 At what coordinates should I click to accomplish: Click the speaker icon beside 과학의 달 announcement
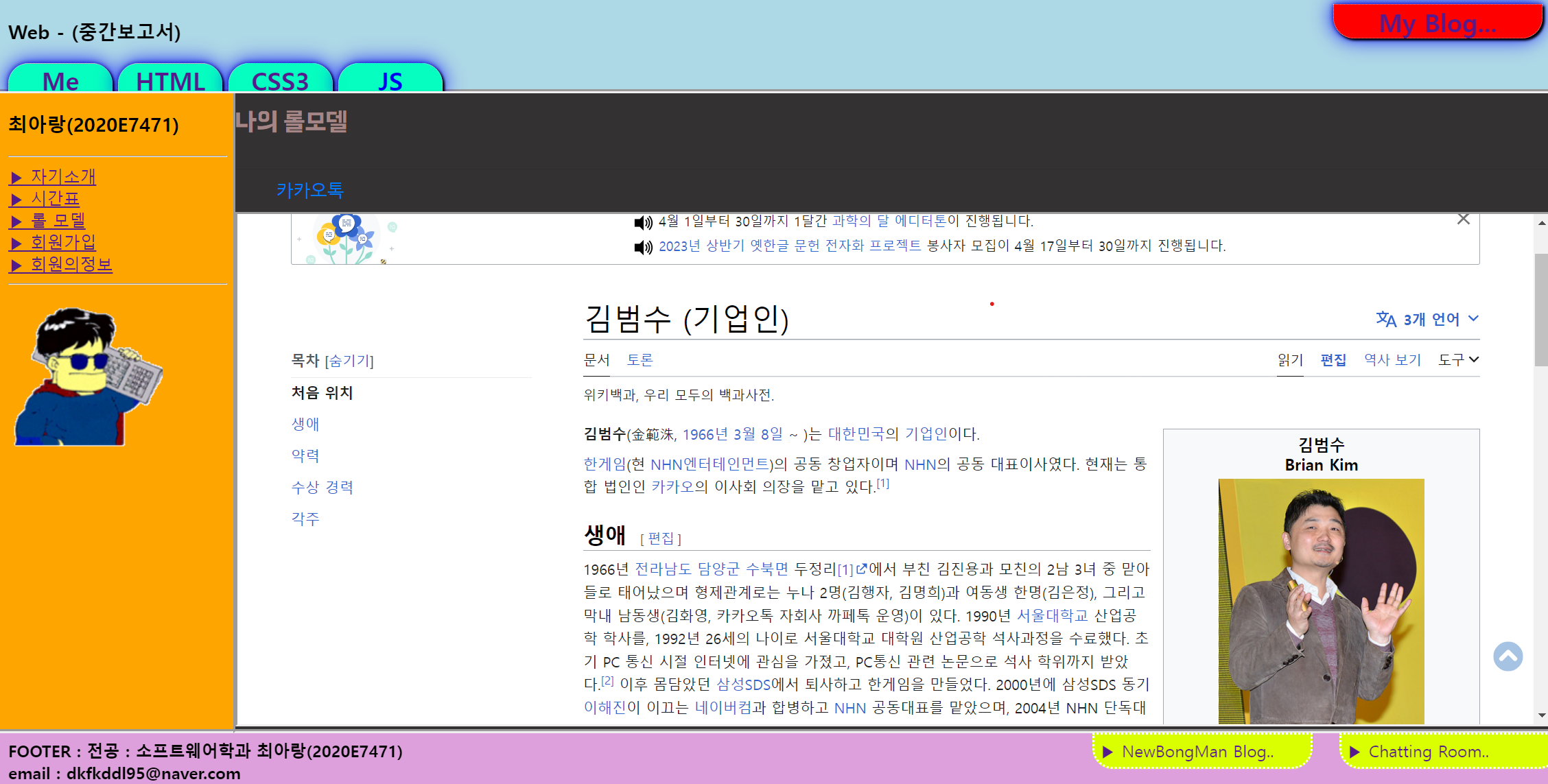tap(643, 222)
